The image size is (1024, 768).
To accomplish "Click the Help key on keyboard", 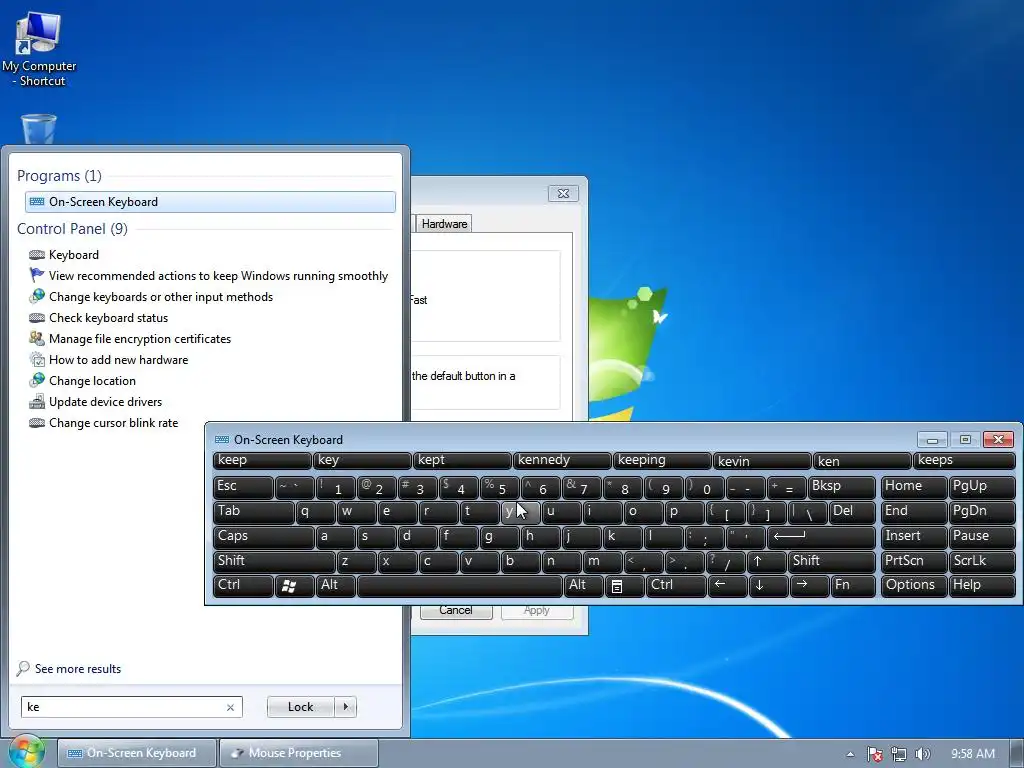I will 981,586.
